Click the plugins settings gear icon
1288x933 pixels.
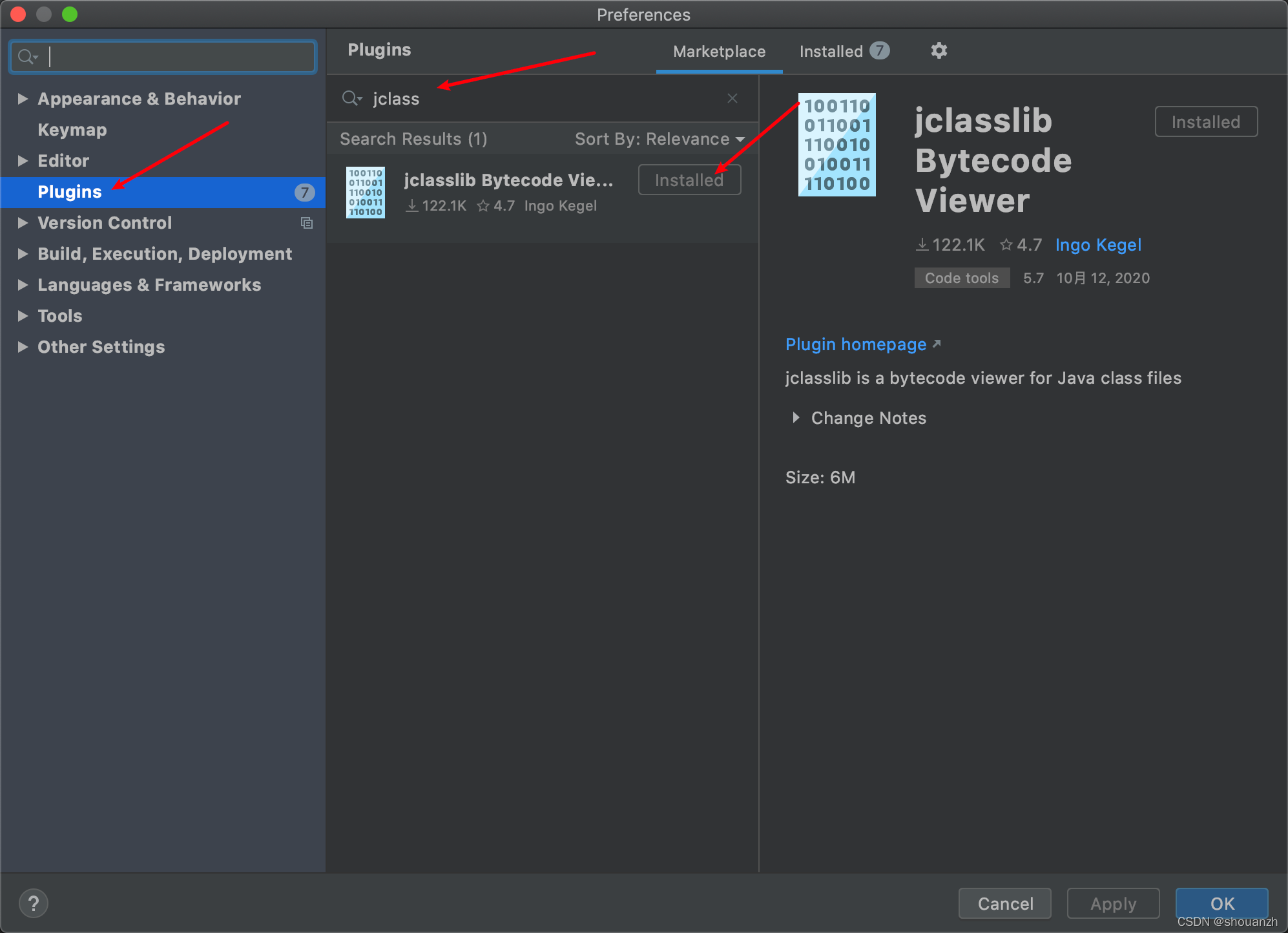click(x=939, y=50)
